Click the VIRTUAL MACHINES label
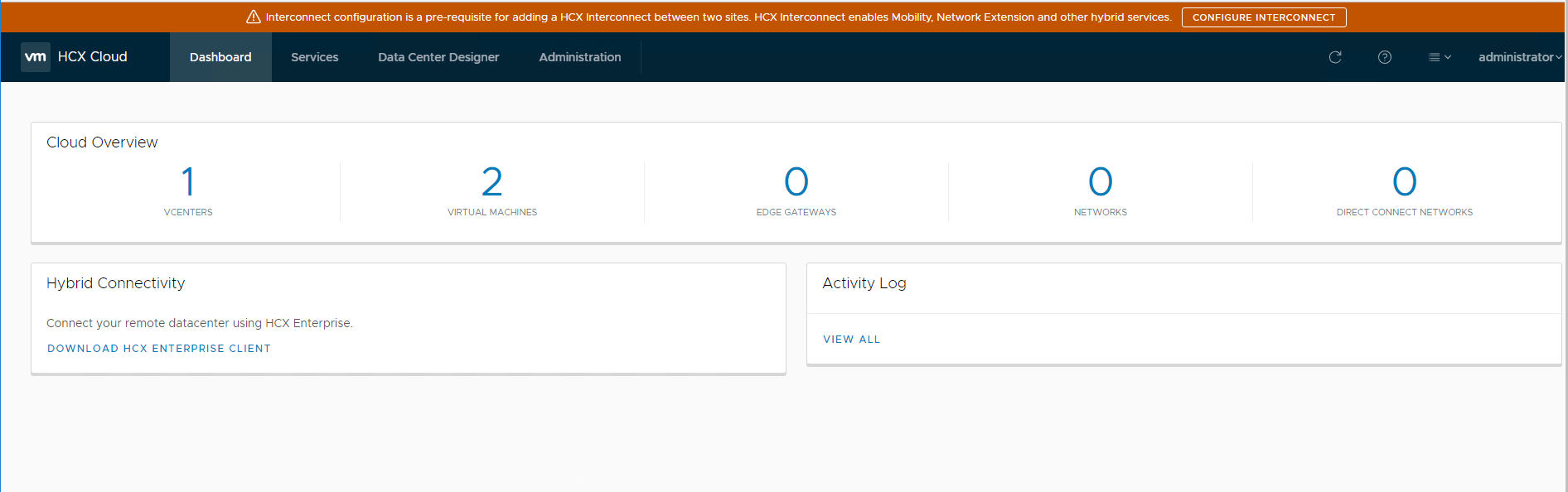 [x=492, y=213]
